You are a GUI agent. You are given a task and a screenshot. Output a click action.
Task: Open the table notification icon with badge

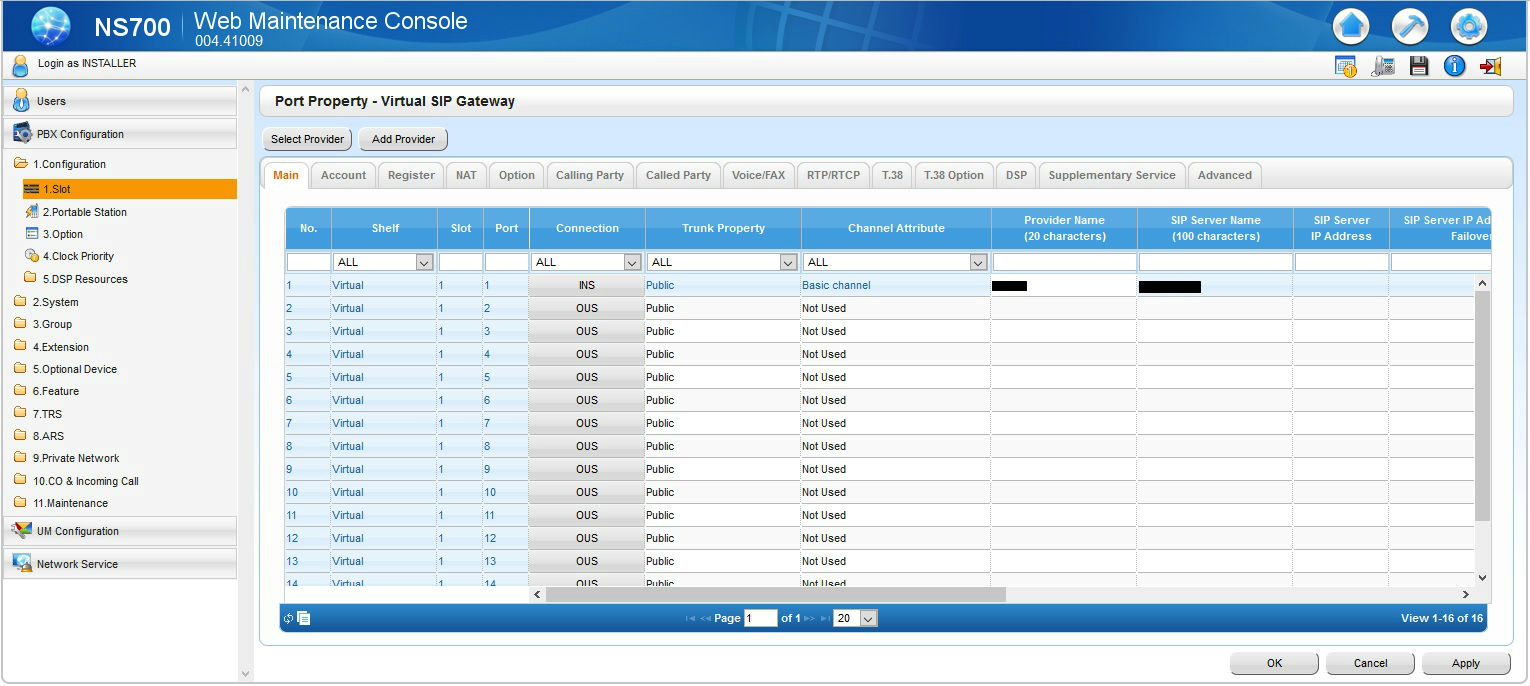tap(1346, 66)
